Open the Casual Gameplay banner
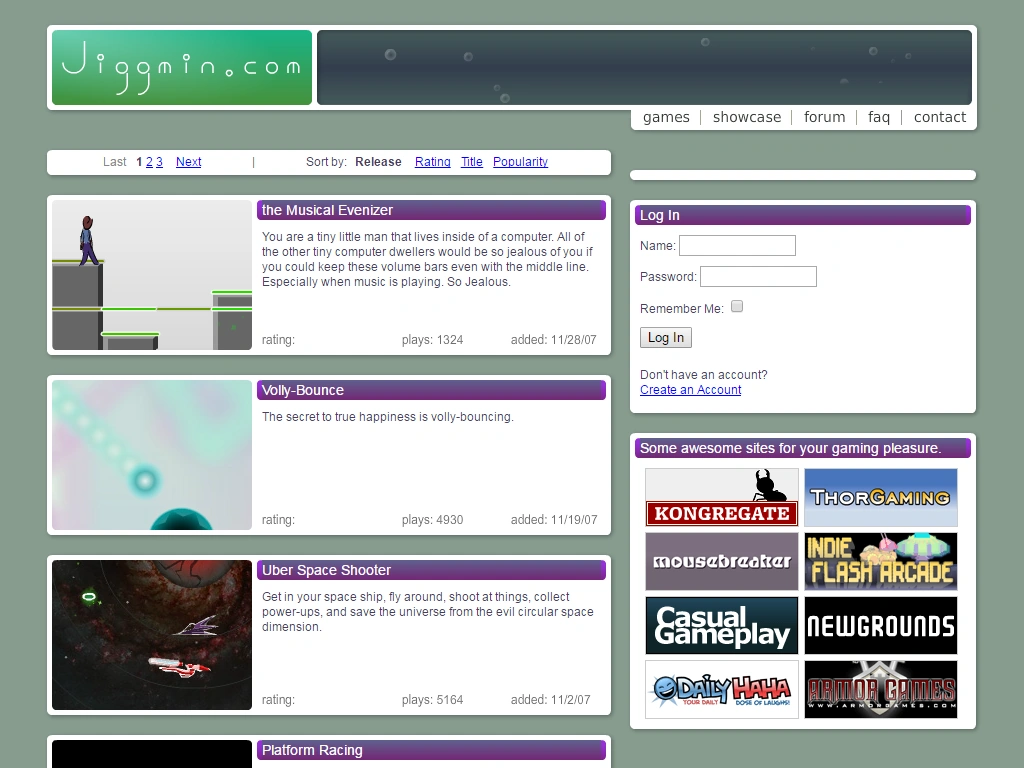 coord(722,625)
